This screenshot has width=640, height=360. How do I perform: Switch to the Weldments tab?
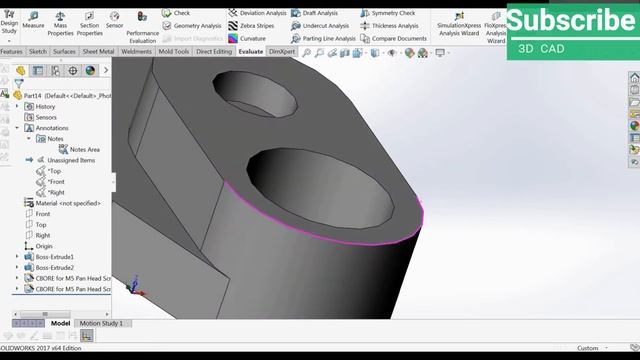136,51
